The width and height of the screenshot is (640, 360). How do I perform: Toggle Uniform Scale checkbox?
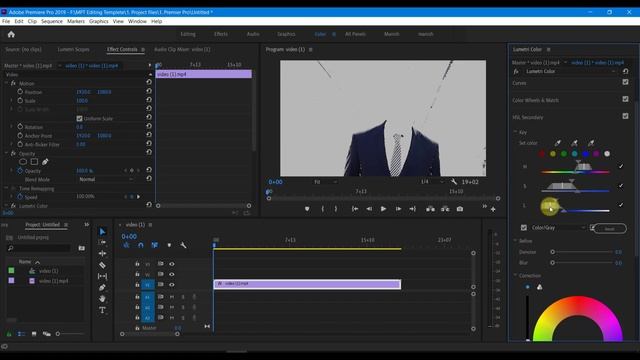pyautogui.click(x=79, y=118)
